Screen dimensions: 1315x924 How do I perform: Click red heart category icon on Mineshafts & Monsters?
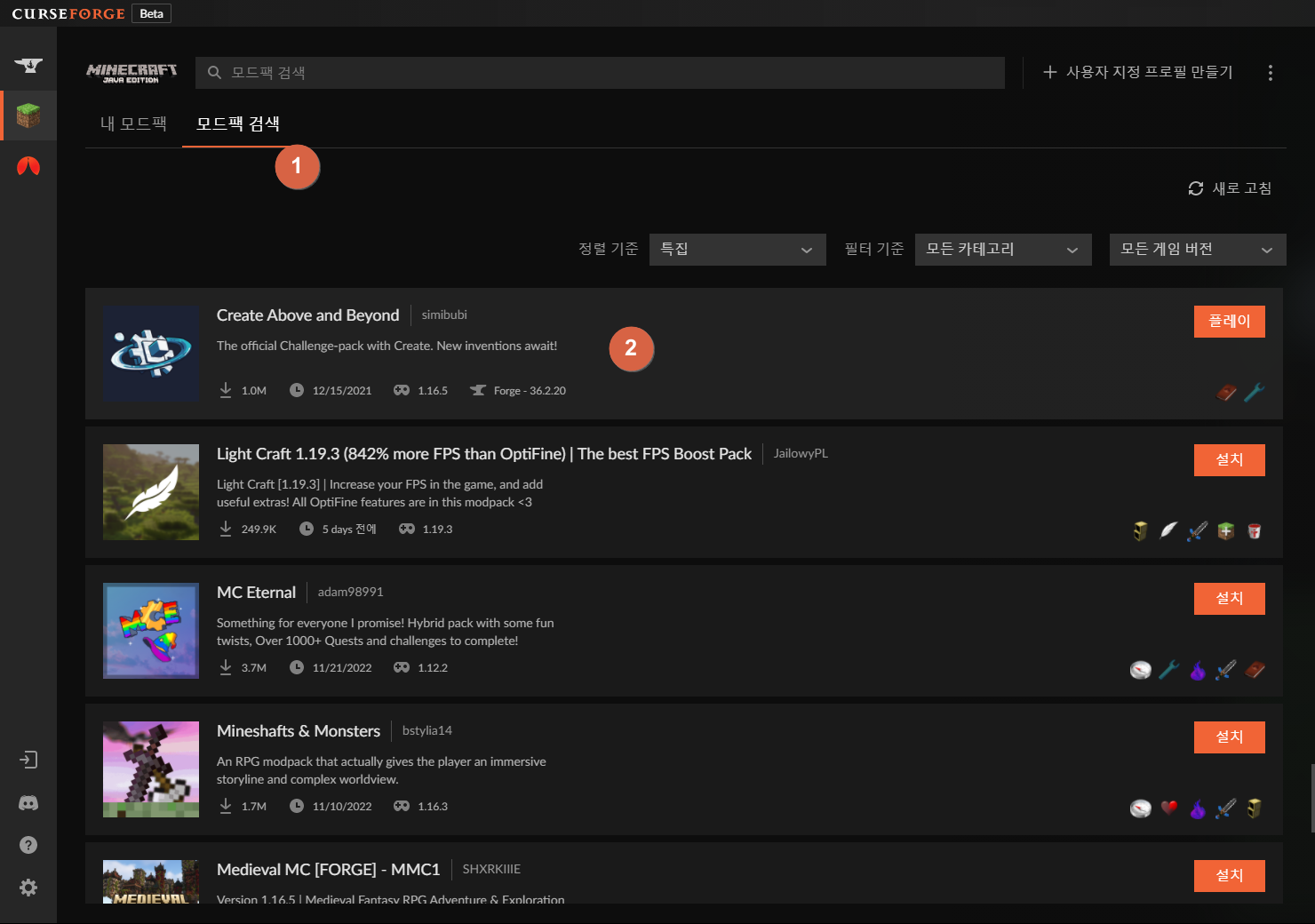[x=1169, y=808]
